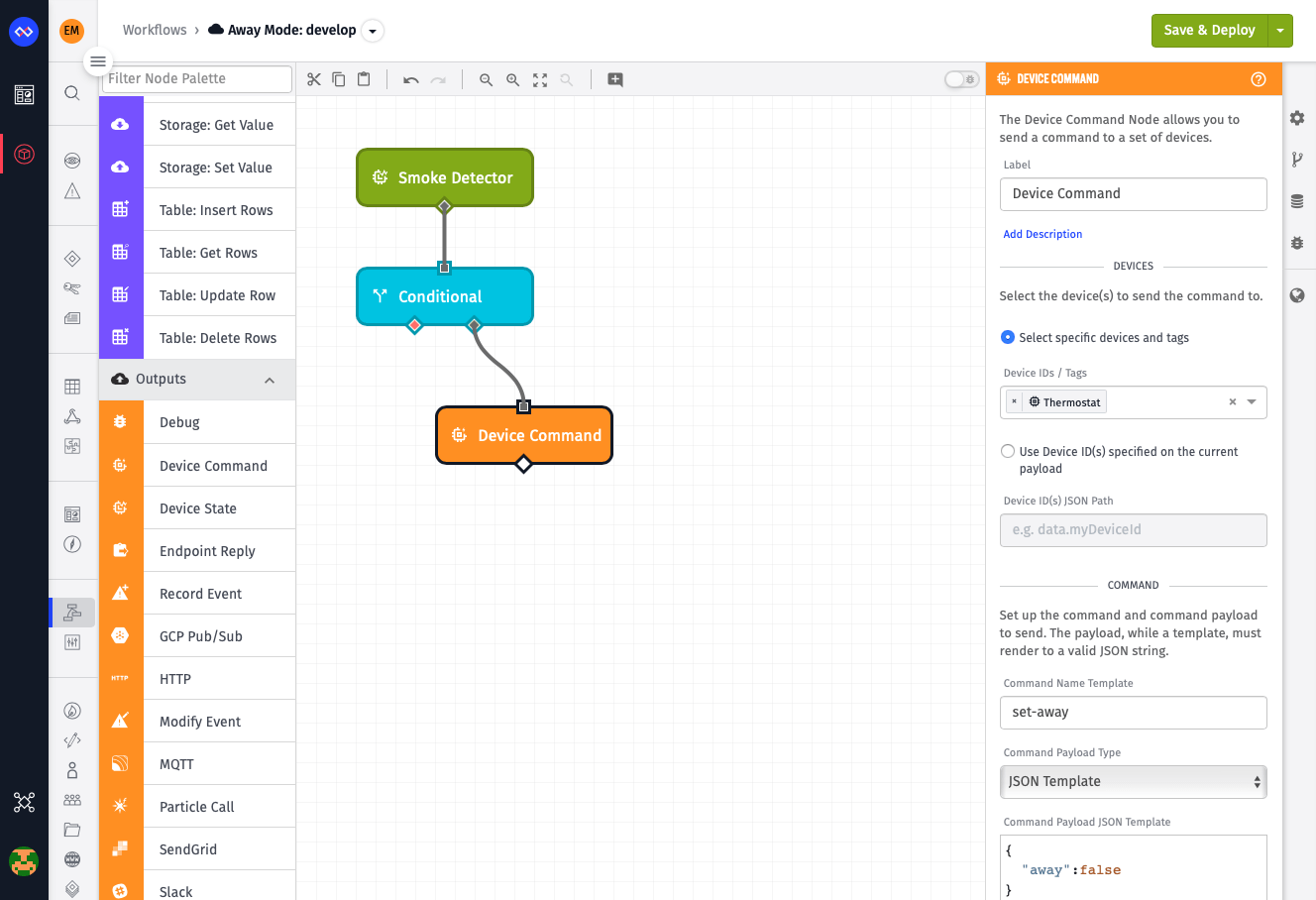Open the workflow debug bug panel
This screenshot has width=1316, height=900.
(1297, 243)
